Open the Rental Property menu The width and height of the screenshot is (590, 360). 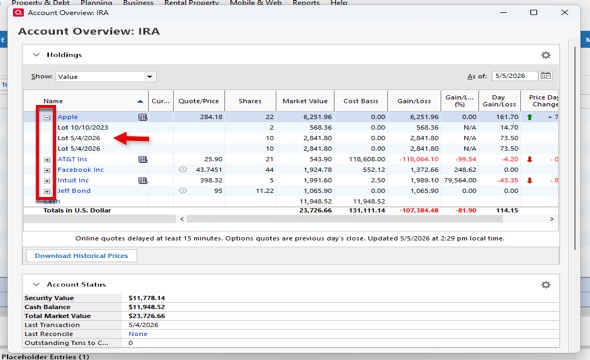(x=192, y=3)
